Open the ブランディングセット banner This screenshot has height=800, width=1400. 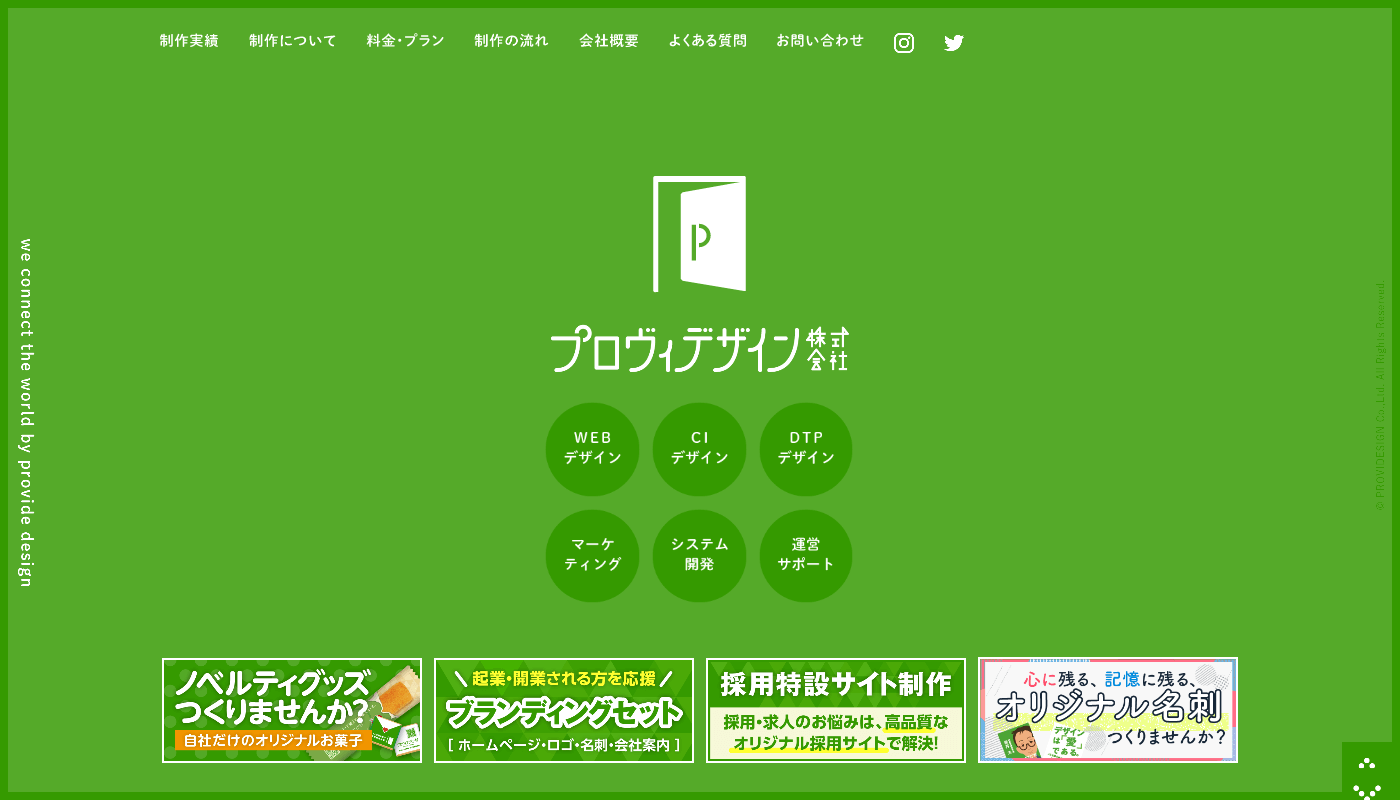[564, 710]
